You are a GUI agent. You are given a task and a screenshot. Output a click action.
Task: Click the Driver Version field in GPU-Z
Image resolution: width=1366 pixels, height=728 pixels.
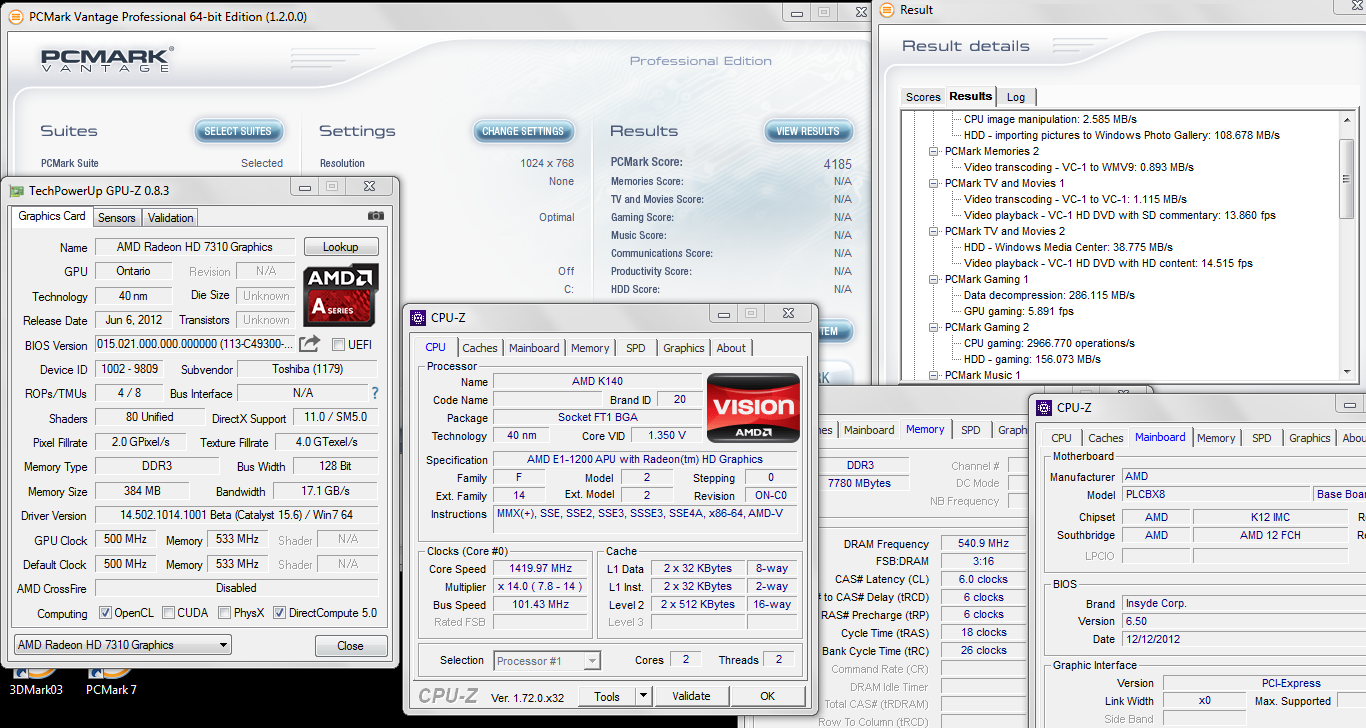tap(235, 515)
